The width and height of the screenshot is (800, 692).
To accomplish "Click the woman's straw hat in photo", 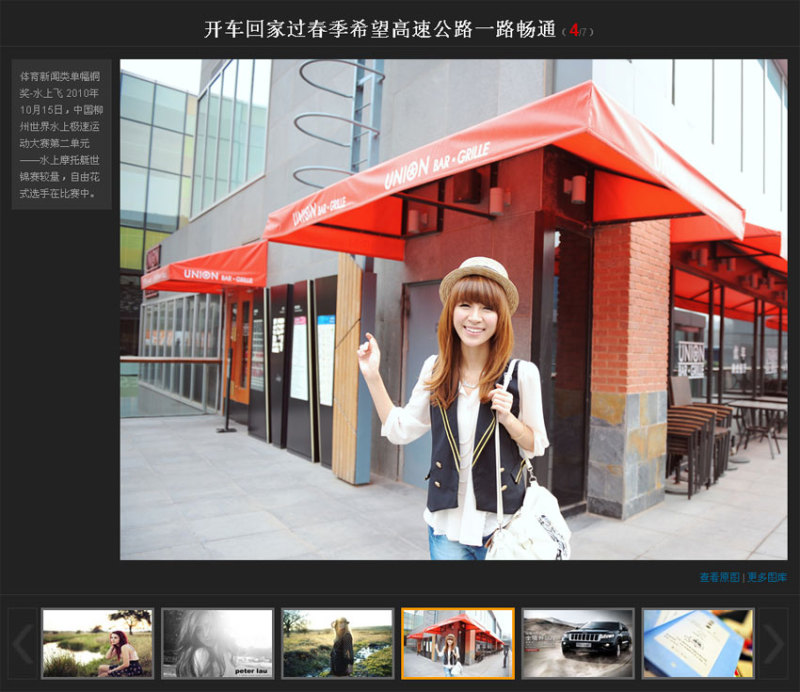I will click(x=478, y=275).
